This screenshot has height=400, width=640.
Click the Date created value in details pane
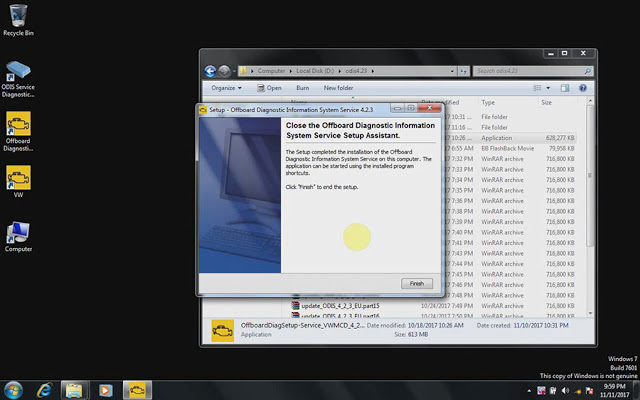click(x=541, y=325)
